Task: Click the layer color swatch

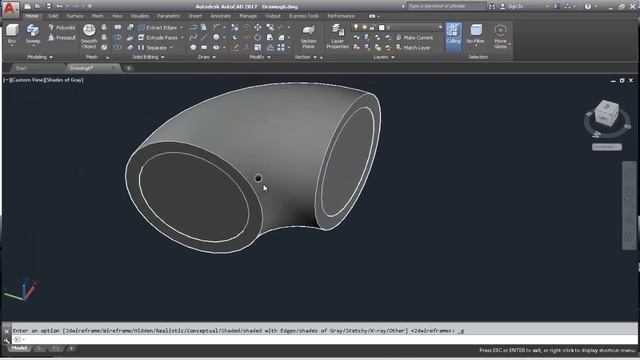Action: pyautogui.click(x=382, y=27)
